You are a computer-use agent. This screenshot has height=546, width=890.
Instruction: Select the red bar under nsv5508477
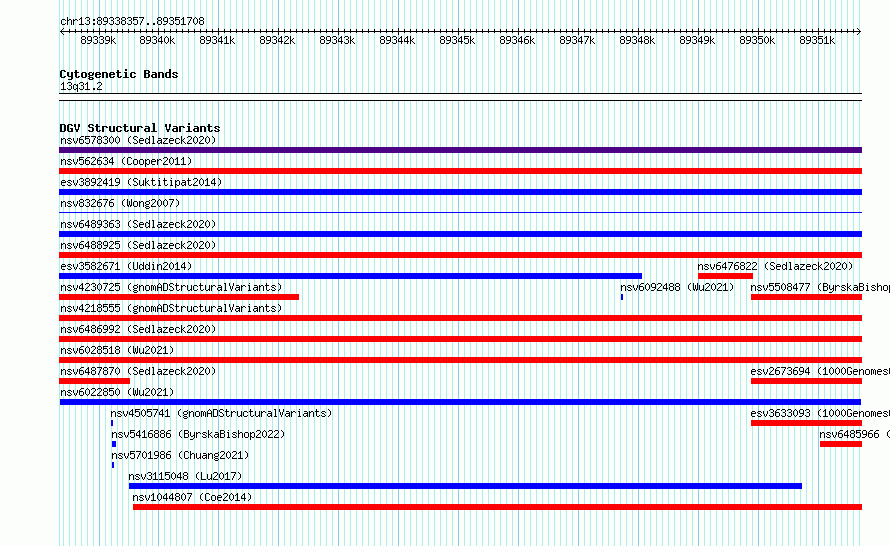click(806, 297)
